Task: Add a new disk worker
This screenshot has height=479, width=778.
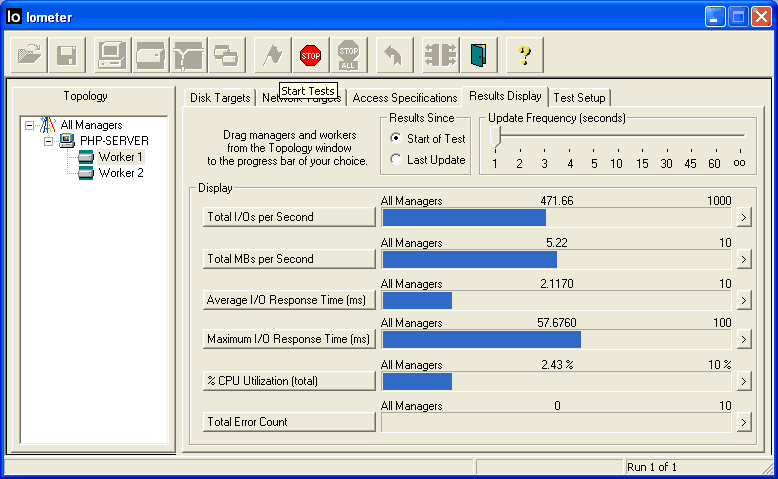Action: click(x=150, y=55)
